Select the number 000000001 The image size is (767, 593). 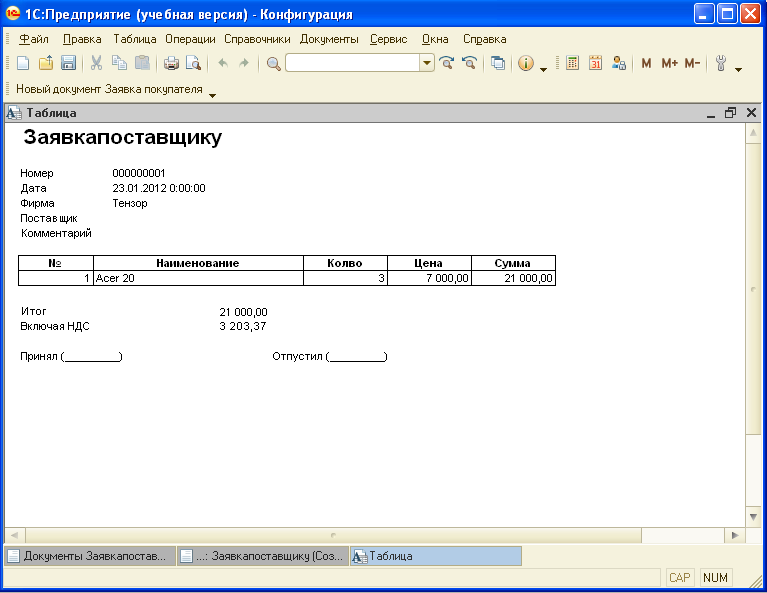click(139, 173)
